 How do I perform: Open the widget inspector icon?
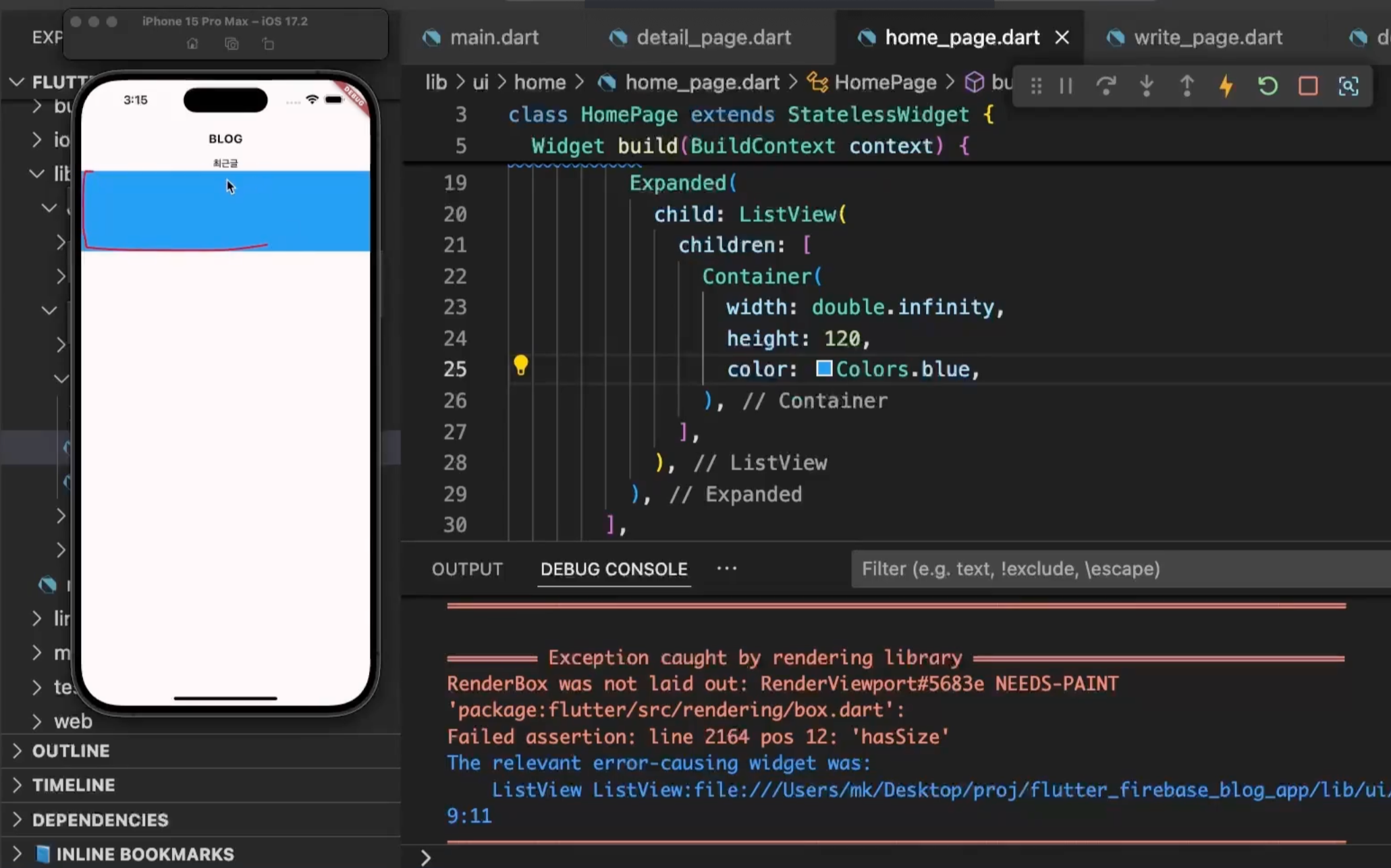tap(1348, 86)
